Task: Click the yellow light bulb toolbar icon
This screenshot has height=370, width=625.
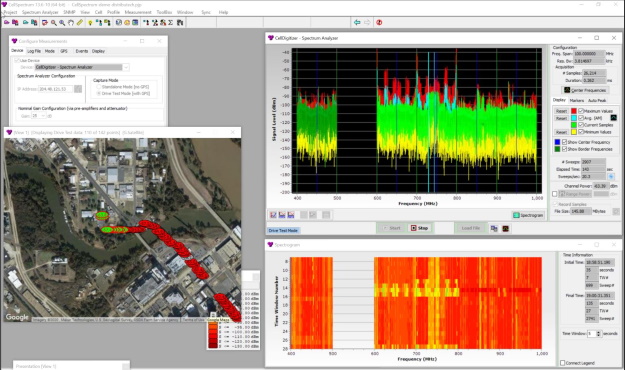Action: point(90,23)
